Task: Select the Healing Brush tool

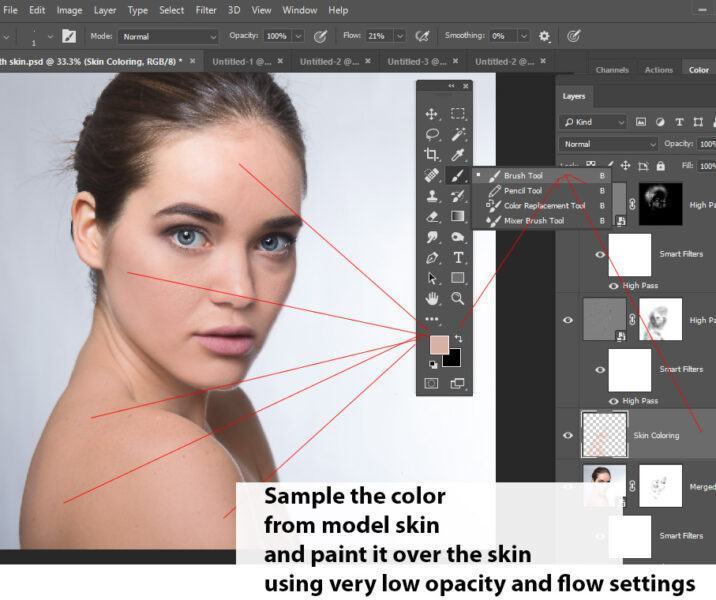Action: (x=432, y=175)
